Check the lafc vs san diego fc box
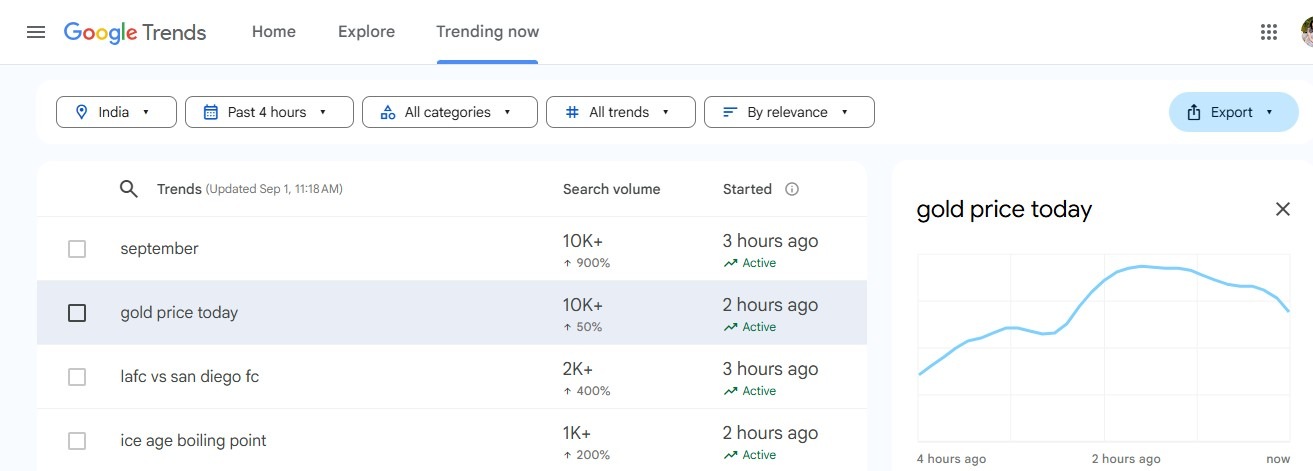 click(77, 377)
